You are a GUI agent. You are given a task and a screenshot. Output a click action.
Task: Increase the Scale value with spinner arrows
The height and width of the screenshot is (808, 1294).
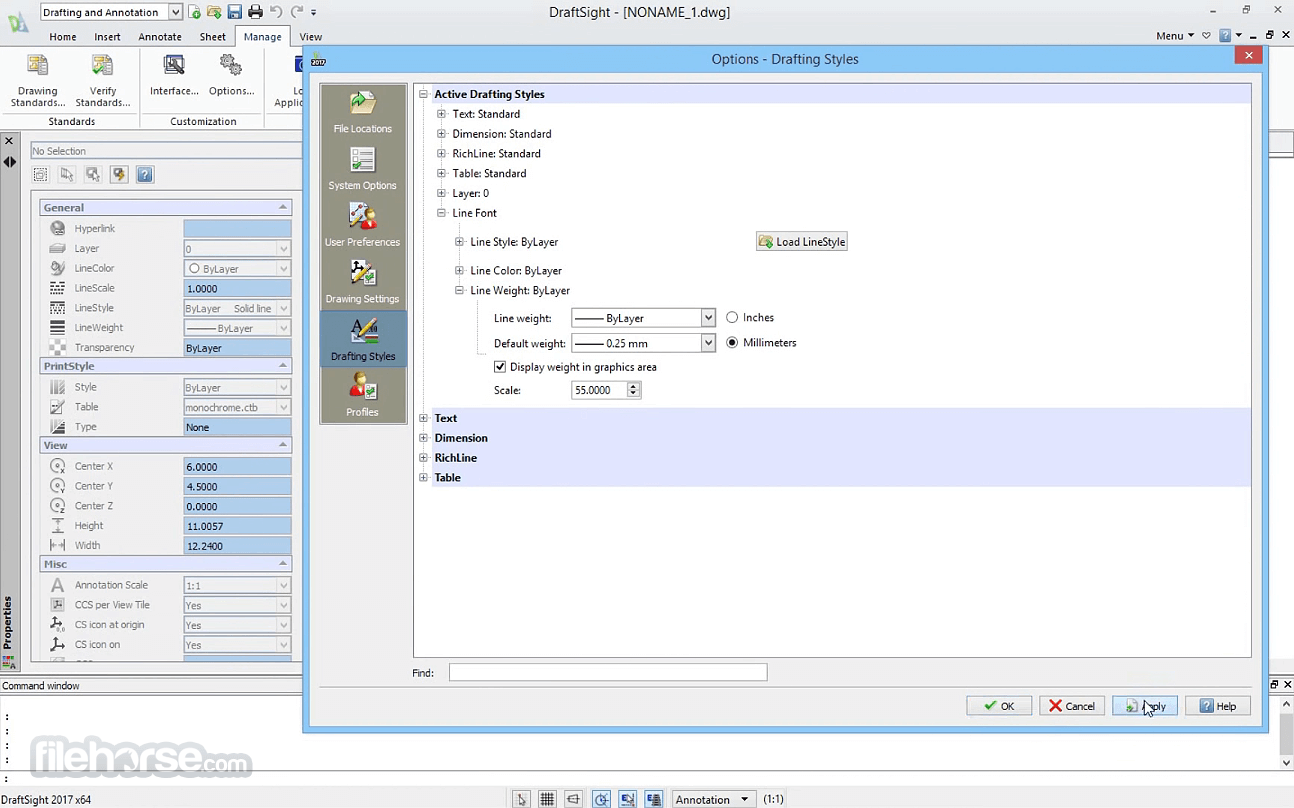(x=634, y=387)
